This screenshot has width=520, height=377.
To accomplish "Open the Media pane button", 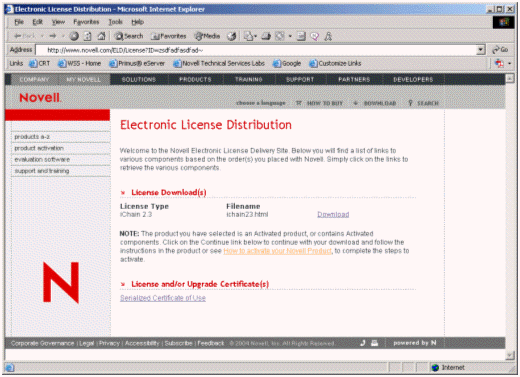I will coord(207,36).
